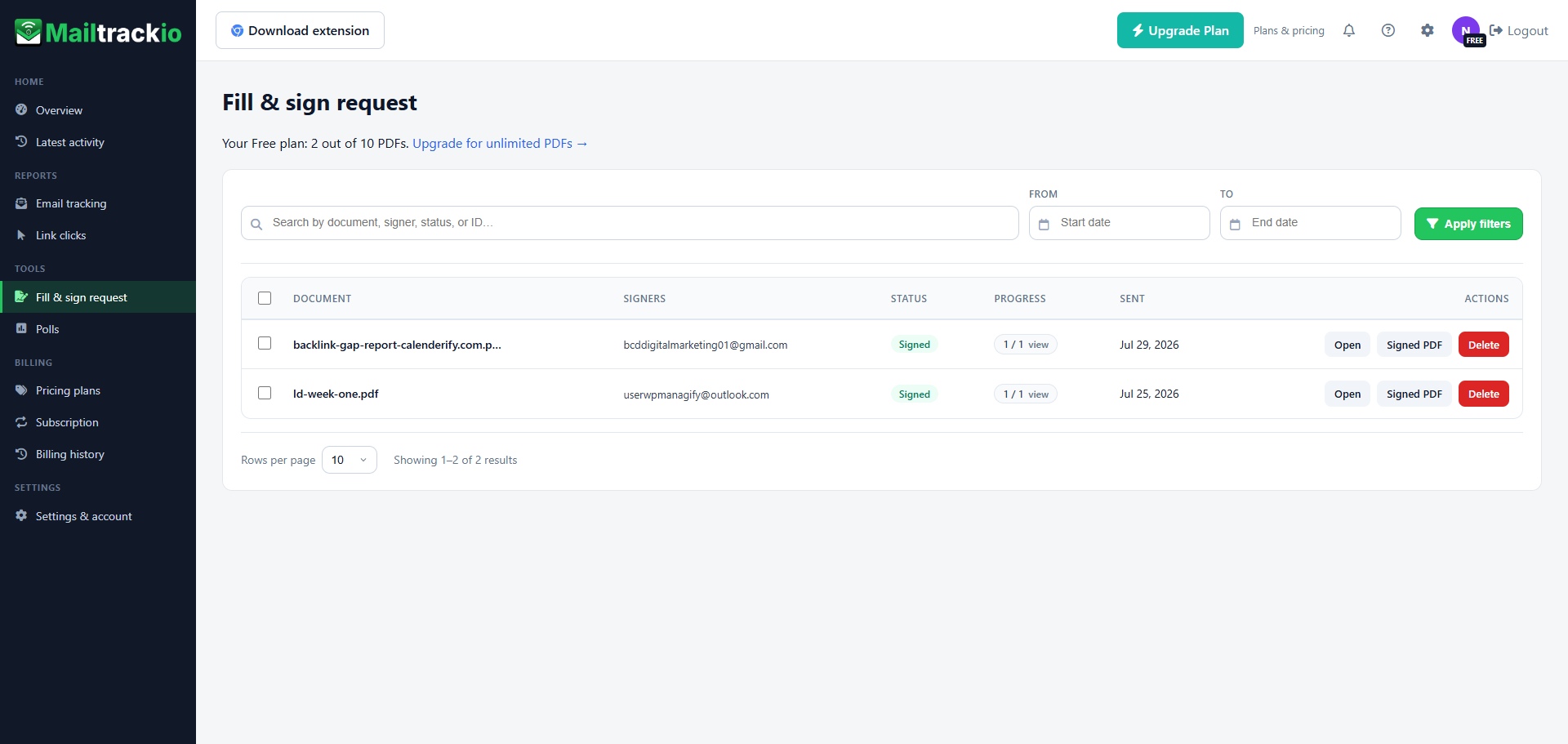The height and width of the screenshot is (744, 1568).
Task: Click the Link clicks cursor icon
Action: [21, 235]
